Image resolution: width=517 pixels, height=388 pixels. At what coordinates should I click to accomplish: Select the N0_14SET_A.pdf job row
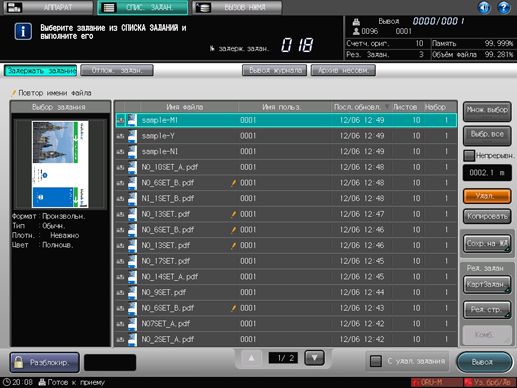point(286,277)
